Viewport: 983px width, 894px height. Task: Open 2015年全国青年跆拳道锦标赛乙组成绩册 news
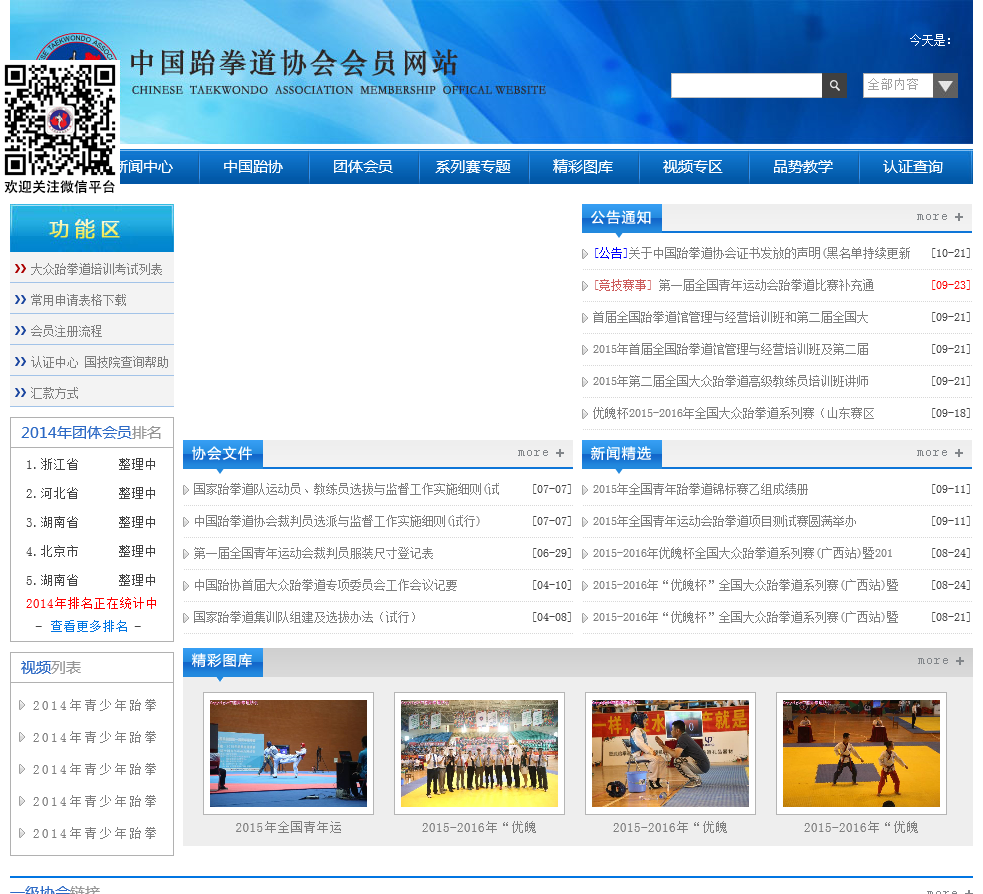[700, 489]
